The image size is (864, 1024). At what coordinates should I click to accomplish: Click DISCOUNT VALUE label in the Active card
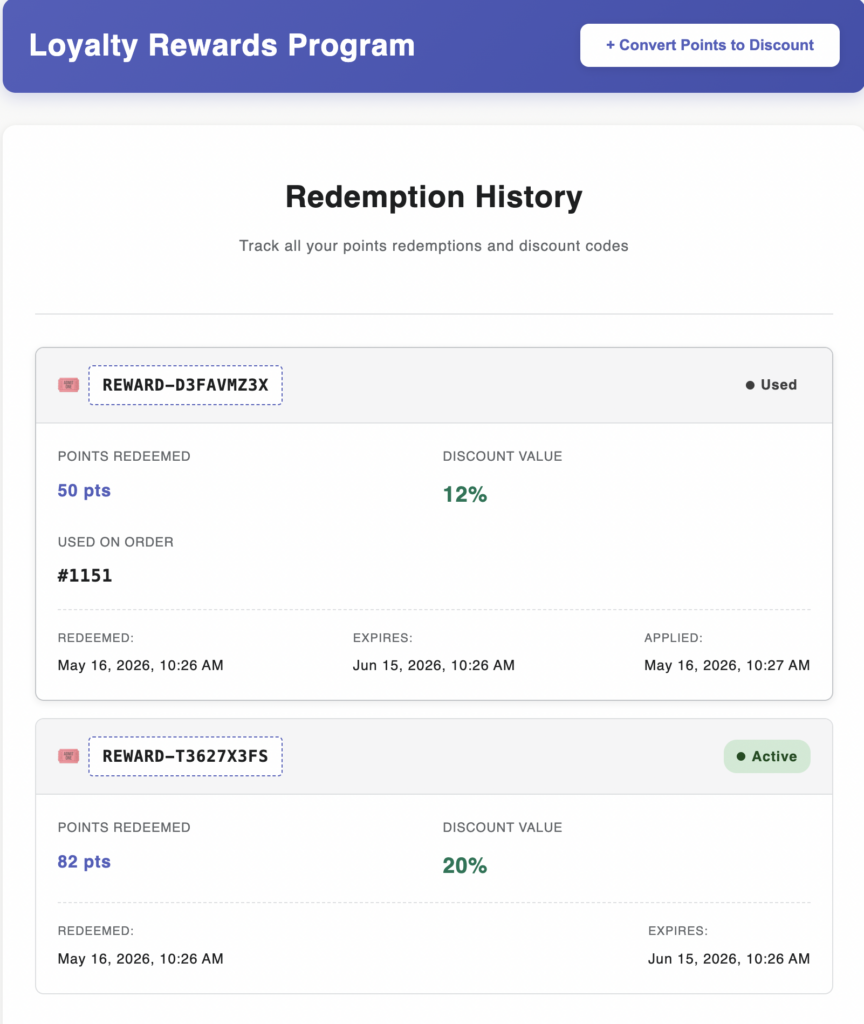(502, 827)
